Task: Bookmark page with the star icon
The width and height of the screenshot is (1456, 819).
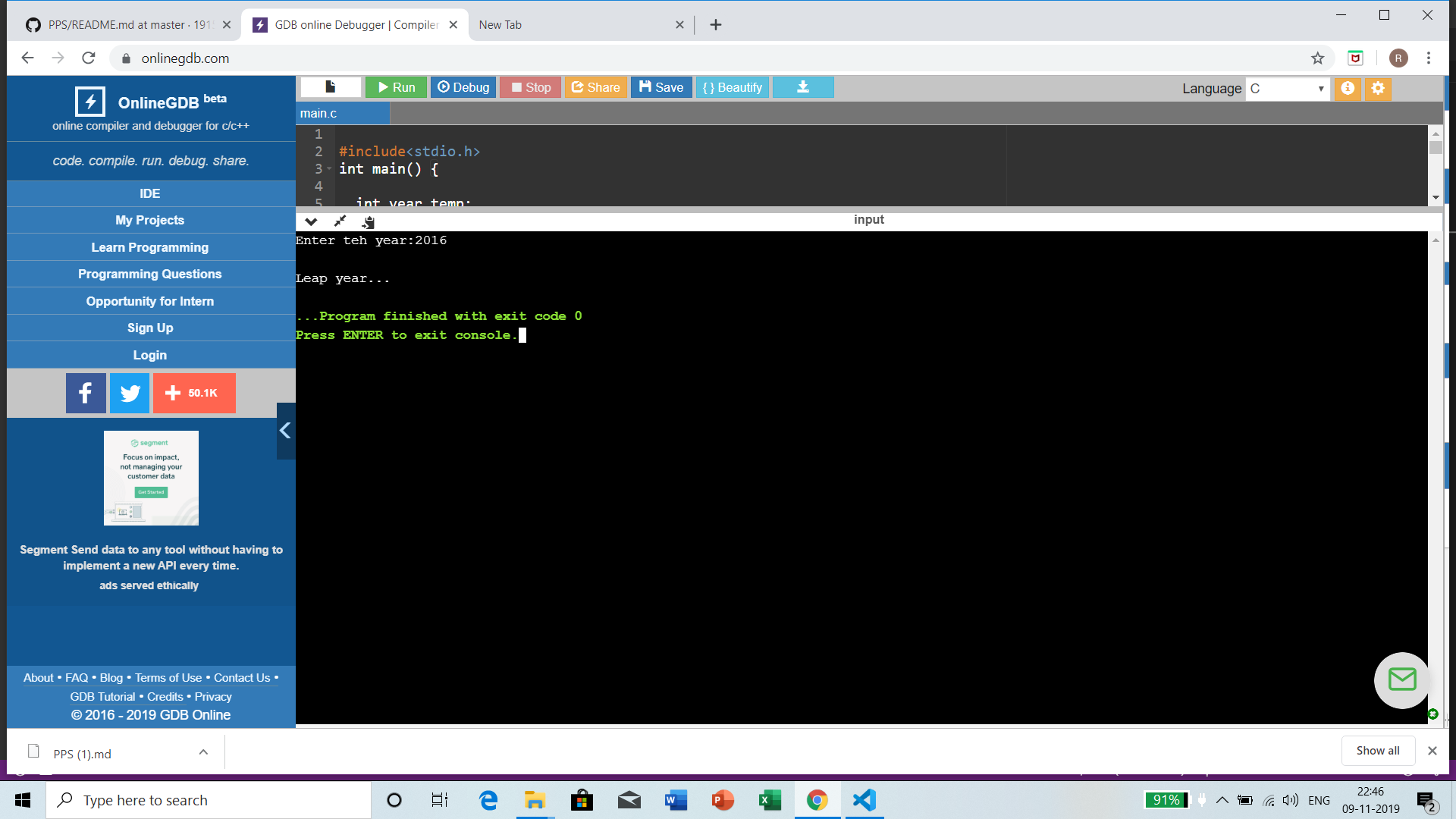Action: click(1317, 58)
